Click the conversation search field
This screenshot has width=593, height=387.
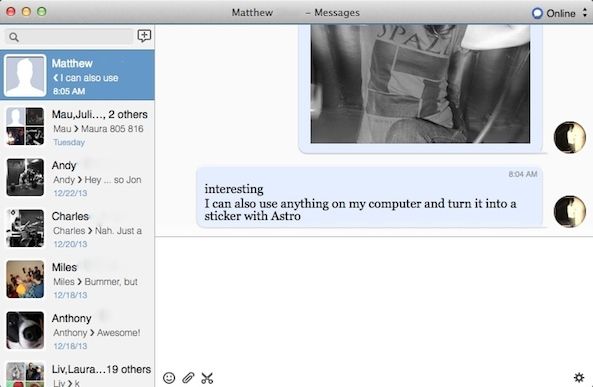click(69, 37)
